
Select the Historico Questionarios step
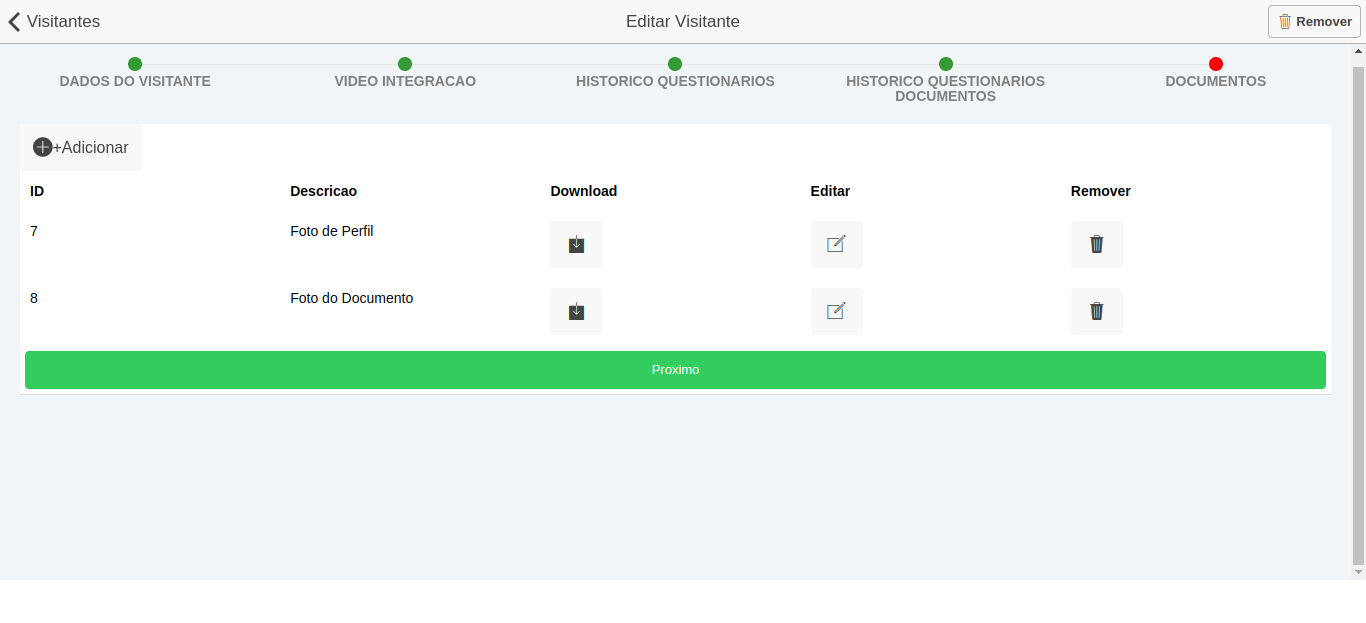pos(675,81)
